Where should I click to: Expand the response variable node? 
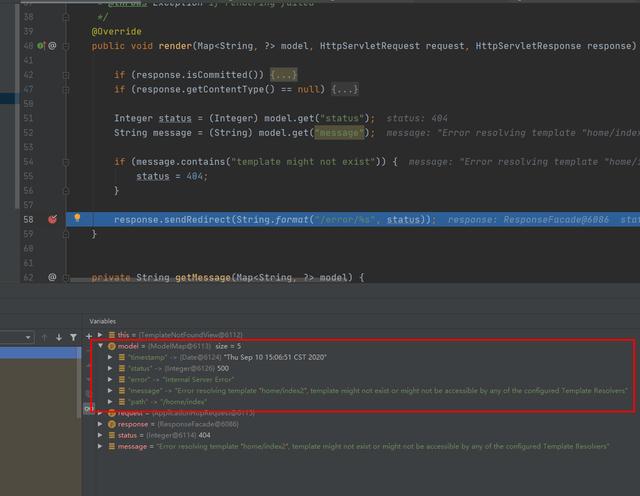(x=100, y=424)
